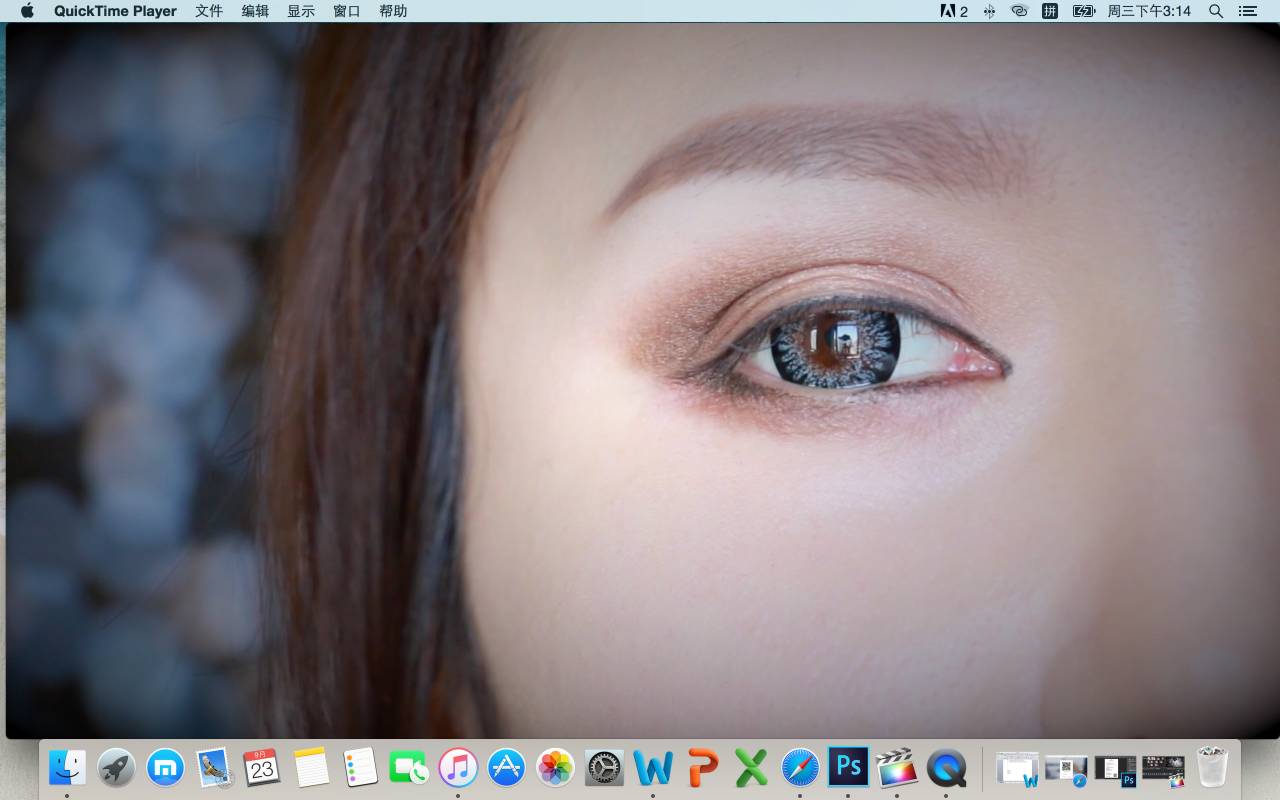
Task: Open WPS Spreadsheets green X icon
Action: [751, 768]
